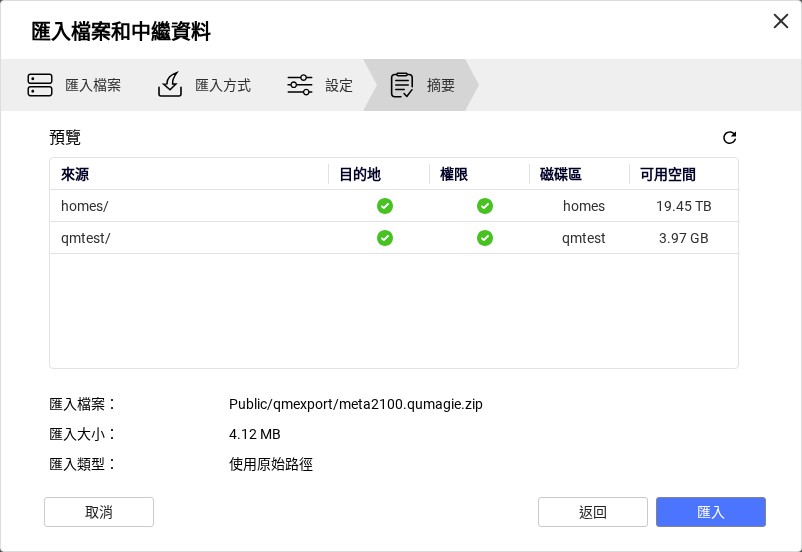This screenshot has width=802, height=552.
Task: Click the homes volume cell
Action: [x=584, y=206]
